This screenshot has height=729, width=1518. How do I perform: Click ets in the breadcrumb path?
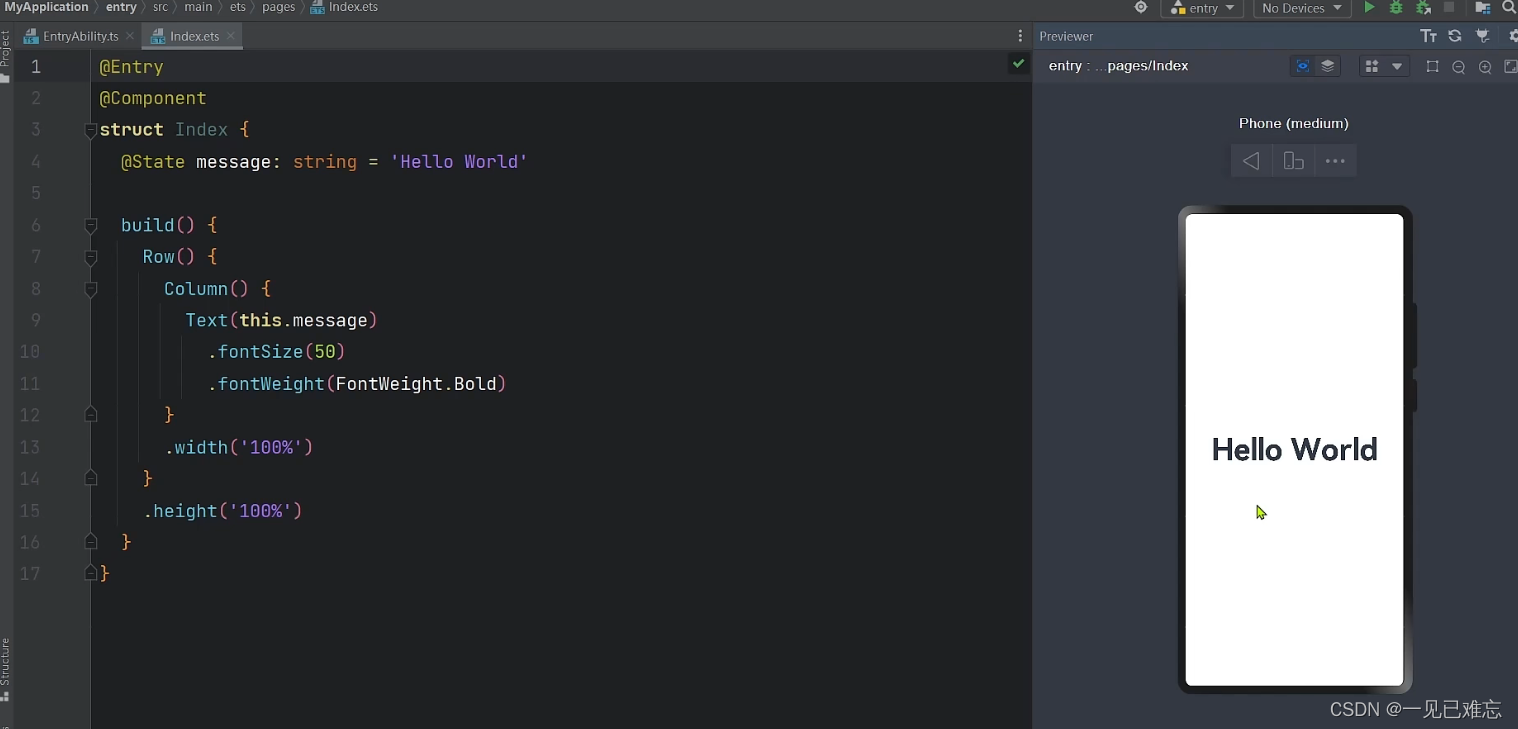coord(237,7)
